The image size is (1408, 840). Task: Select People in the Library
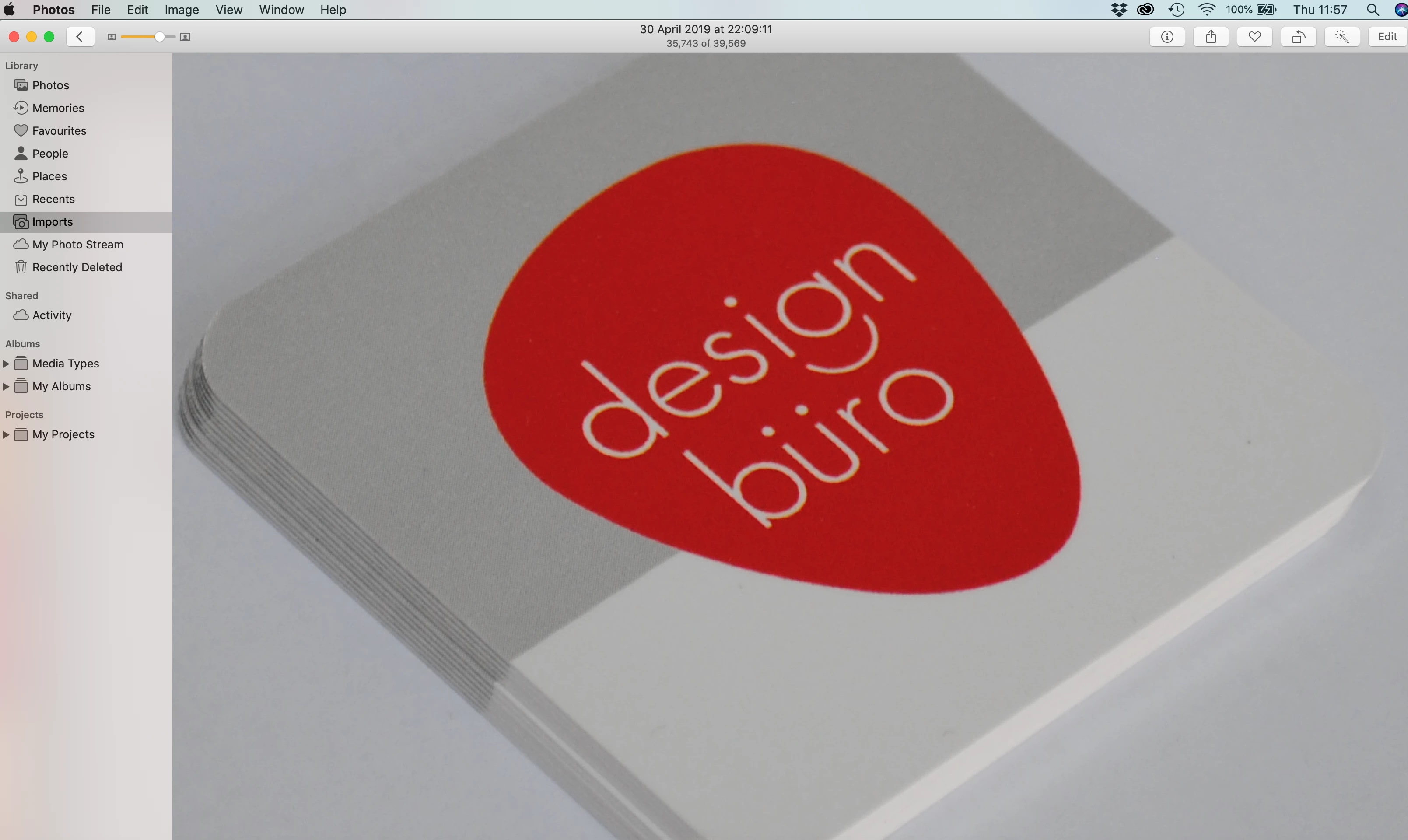point(50,154)
